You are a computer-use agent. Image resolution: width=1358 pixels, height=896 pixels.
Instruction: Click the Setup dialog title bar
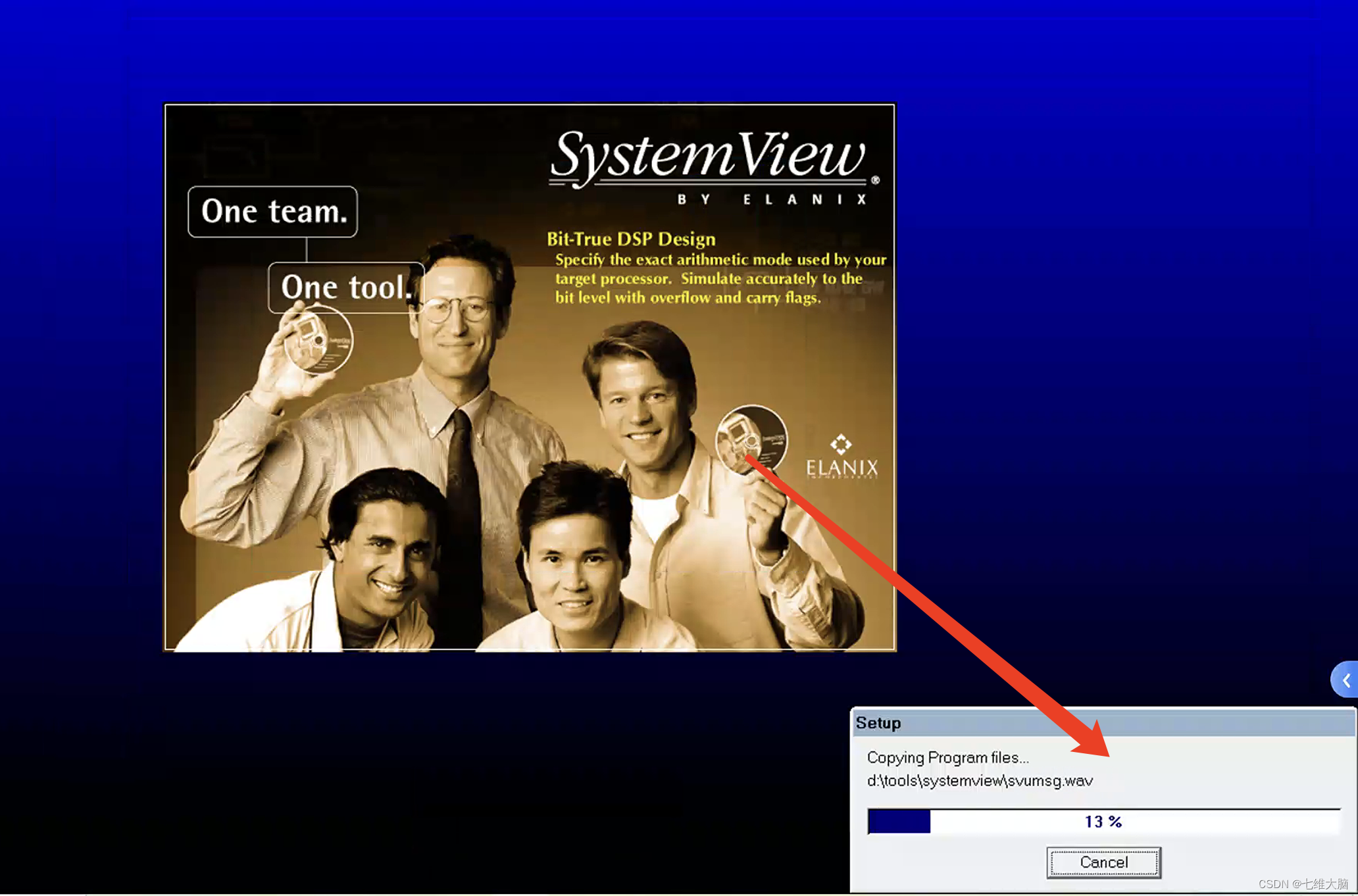click(1103, 723)
